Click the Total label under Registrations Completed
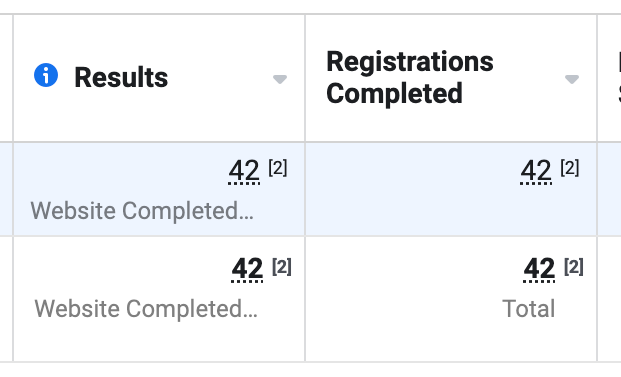This screenshot has height=377, width=621. 528,309
